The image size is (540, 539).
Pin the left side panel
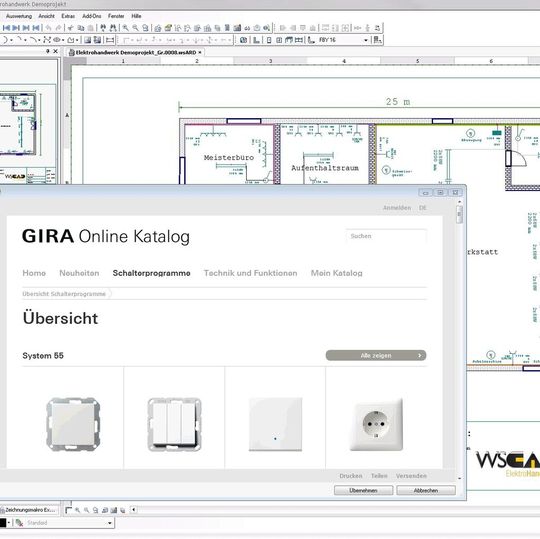(48, 51)
